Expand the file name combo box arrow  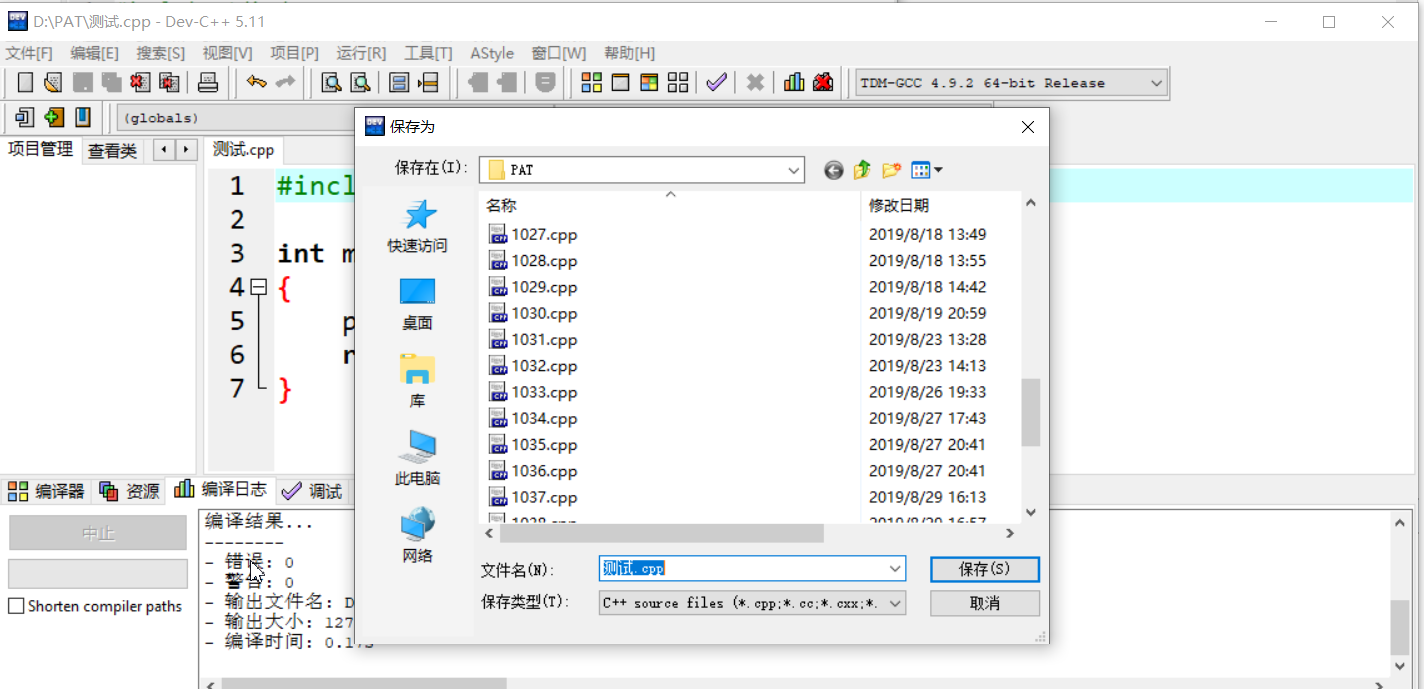[895, 569]
